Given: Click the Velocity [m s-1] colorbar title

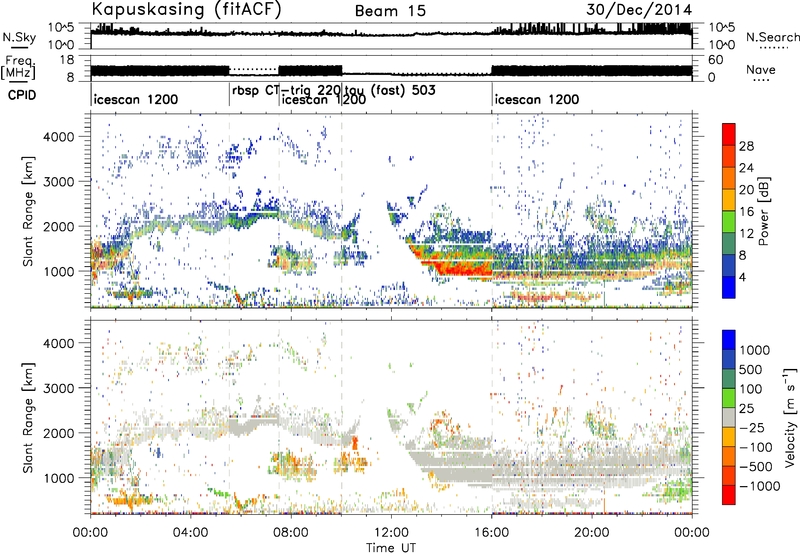Looking at the screenshot, I should (790, 416).
